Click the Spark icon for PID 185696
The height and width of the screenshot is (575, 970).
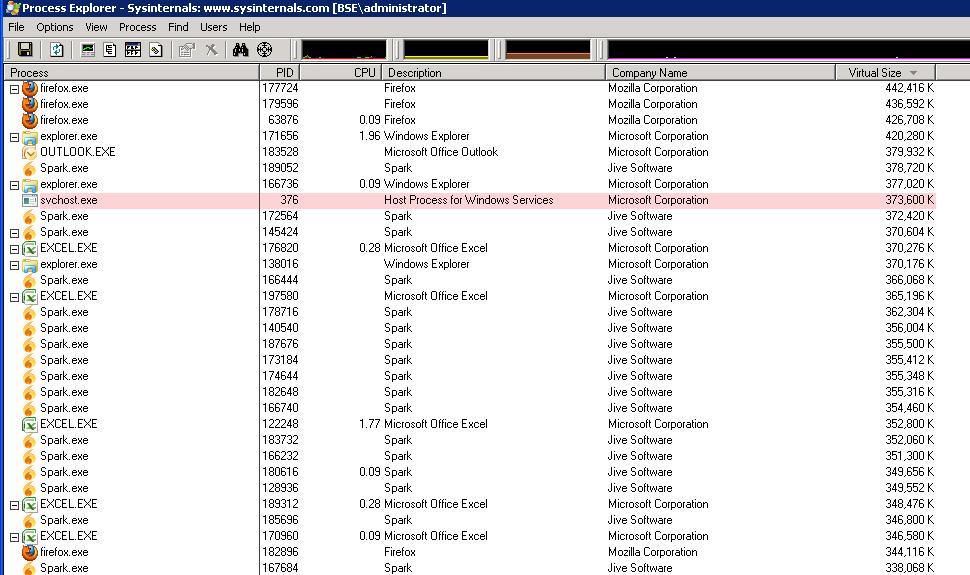point(30,521)
